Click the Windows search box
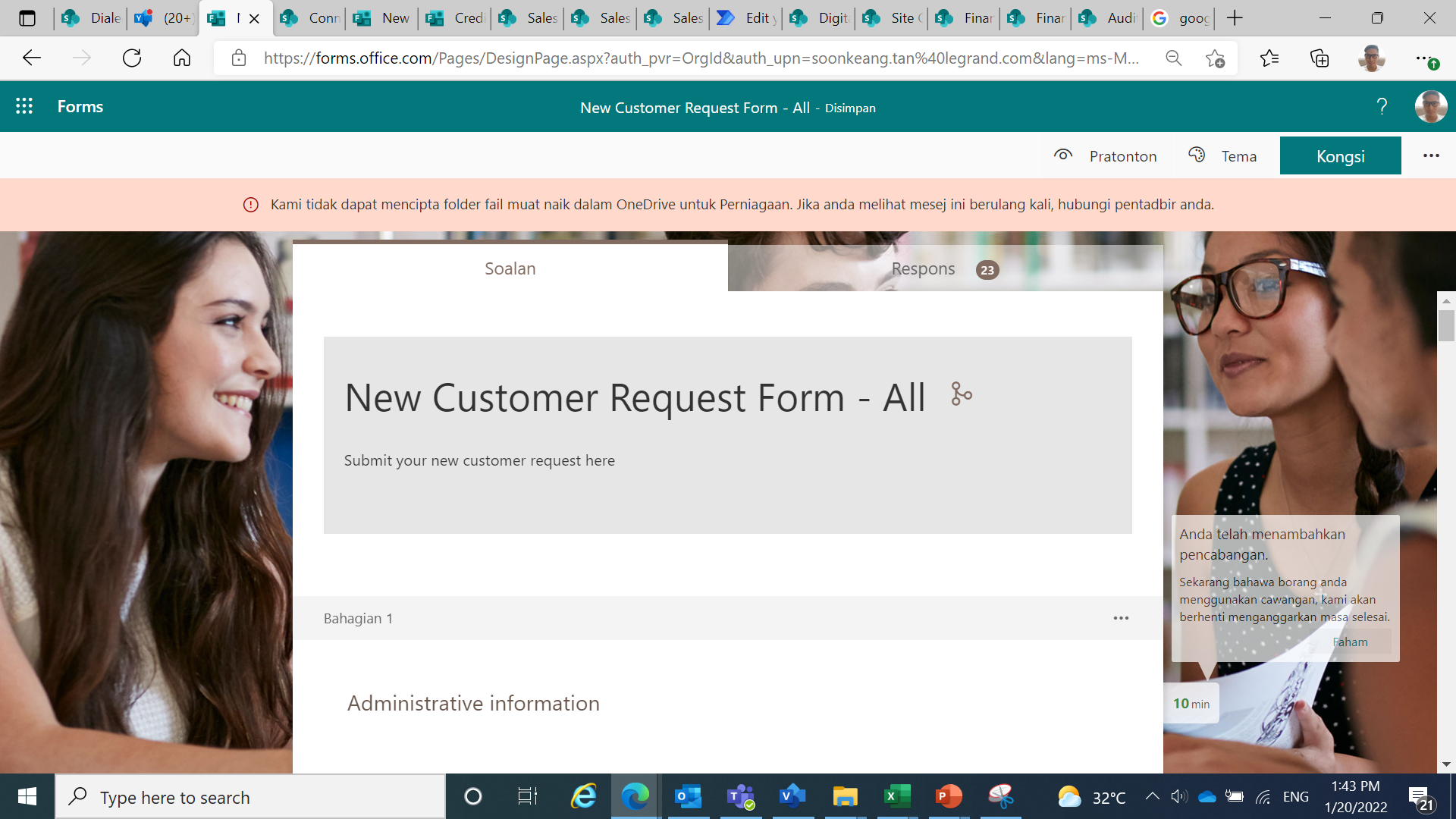 [250, 796]
